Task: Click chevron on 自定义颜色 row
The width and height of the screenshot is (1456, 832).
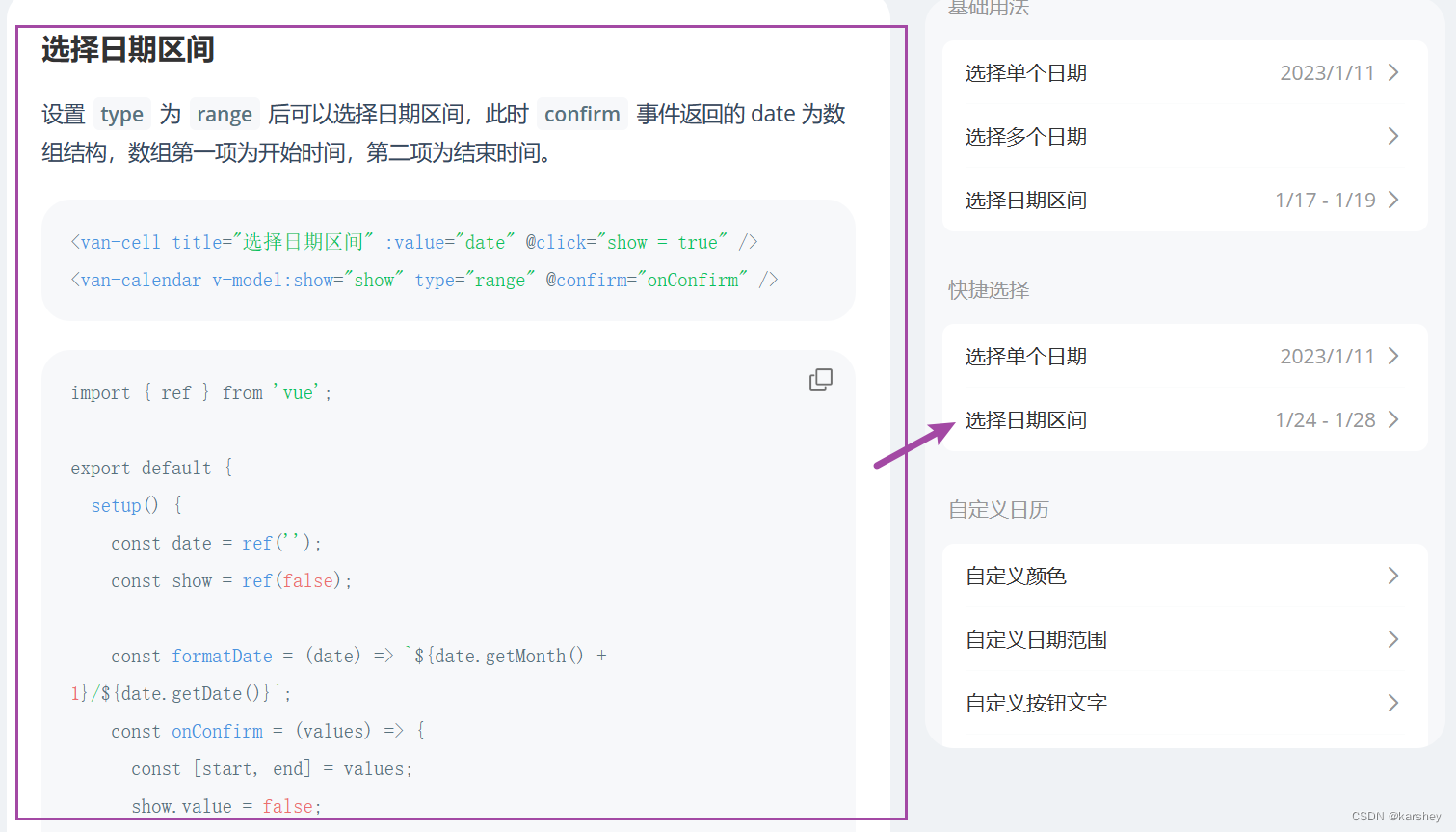Action: click(1393, 577)
